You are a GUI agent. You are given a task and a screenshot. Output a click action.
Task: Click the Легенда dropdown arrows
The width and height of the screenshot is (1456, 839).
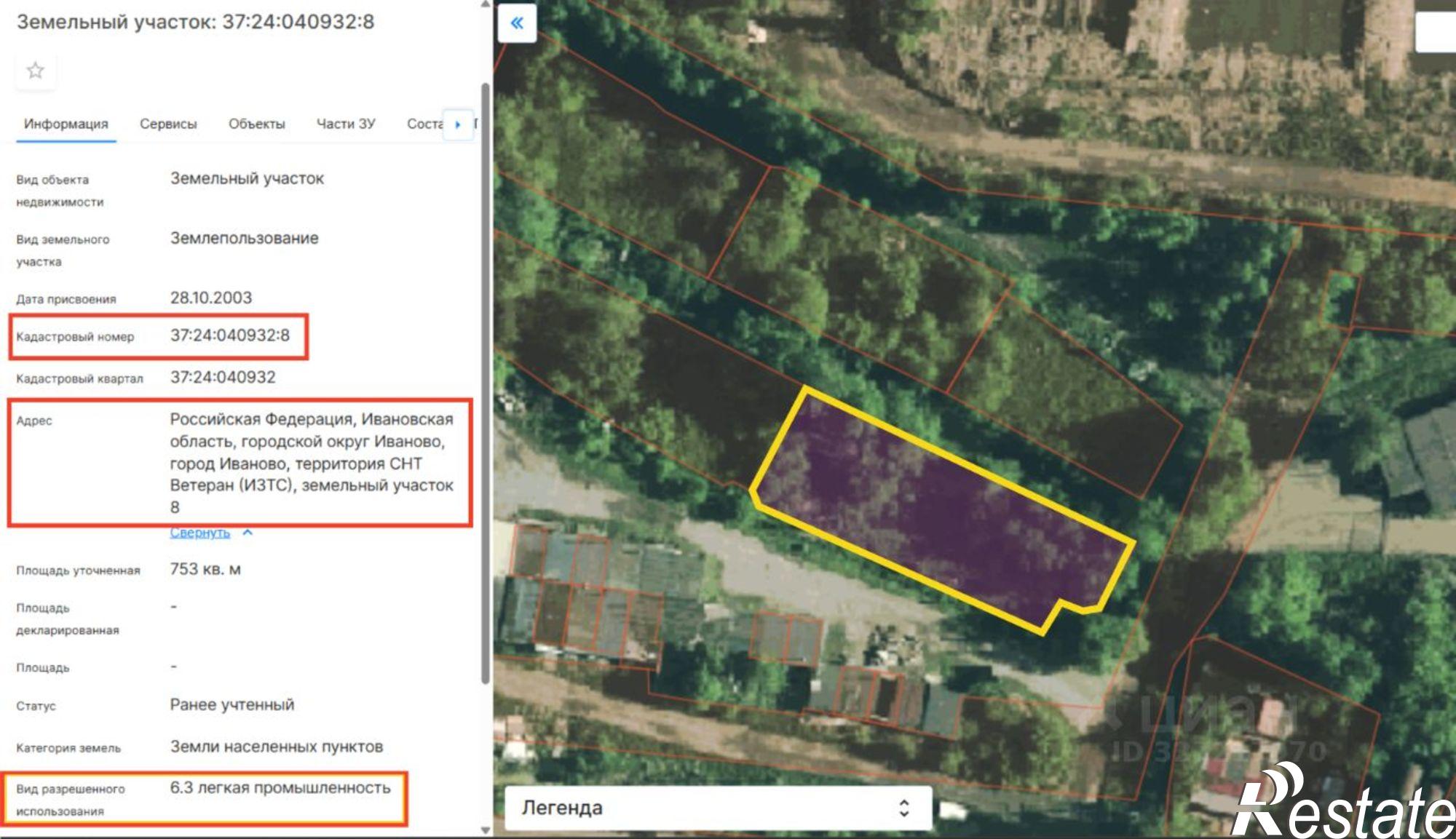[x=904, y=808]
